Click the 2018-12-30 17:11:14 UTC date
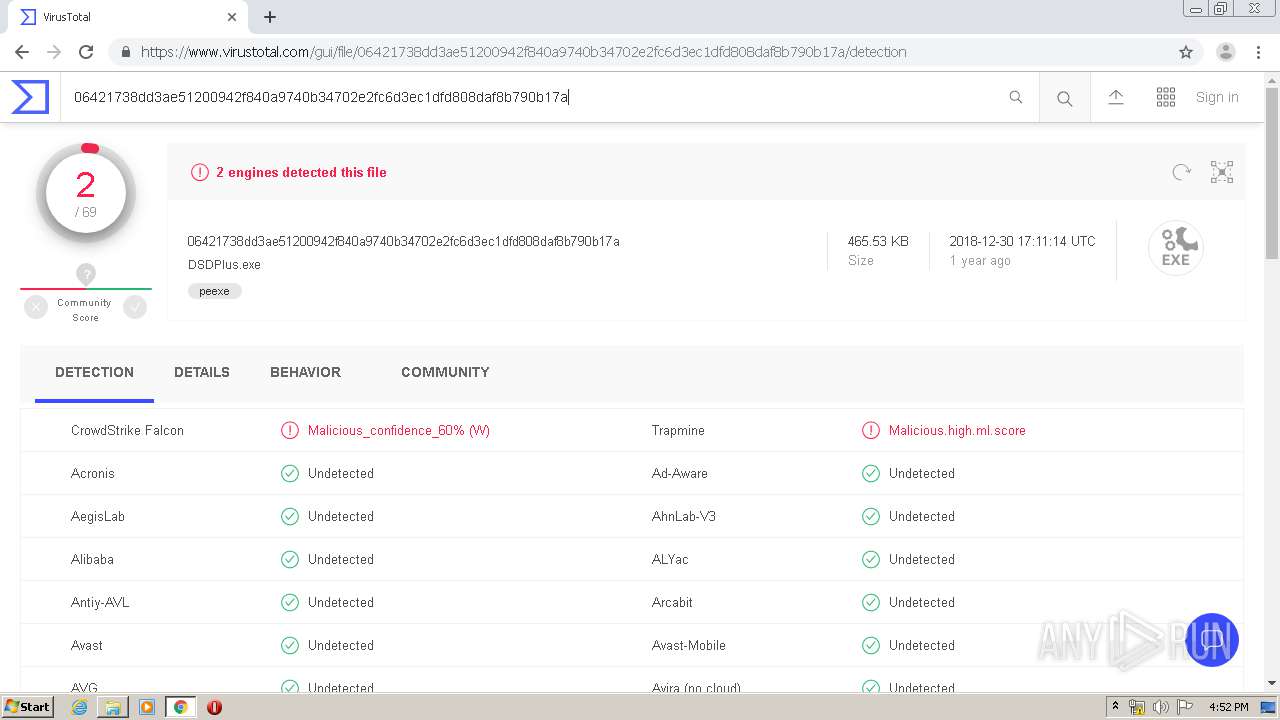This screenshot has width=1280, height=720. click(1022, 241)
